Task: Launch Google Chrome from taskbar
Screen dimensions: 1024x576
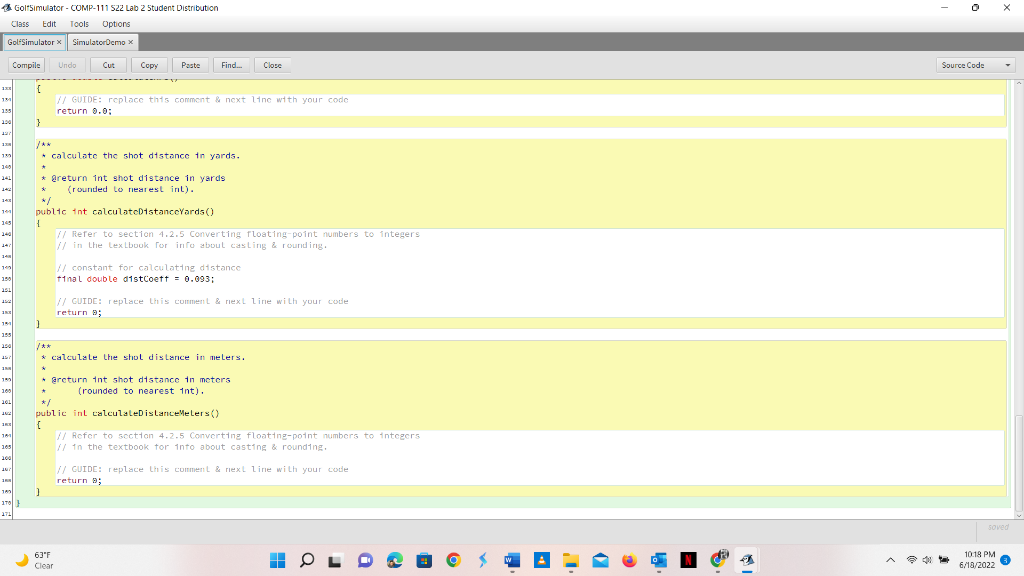Action: (453, 560)
